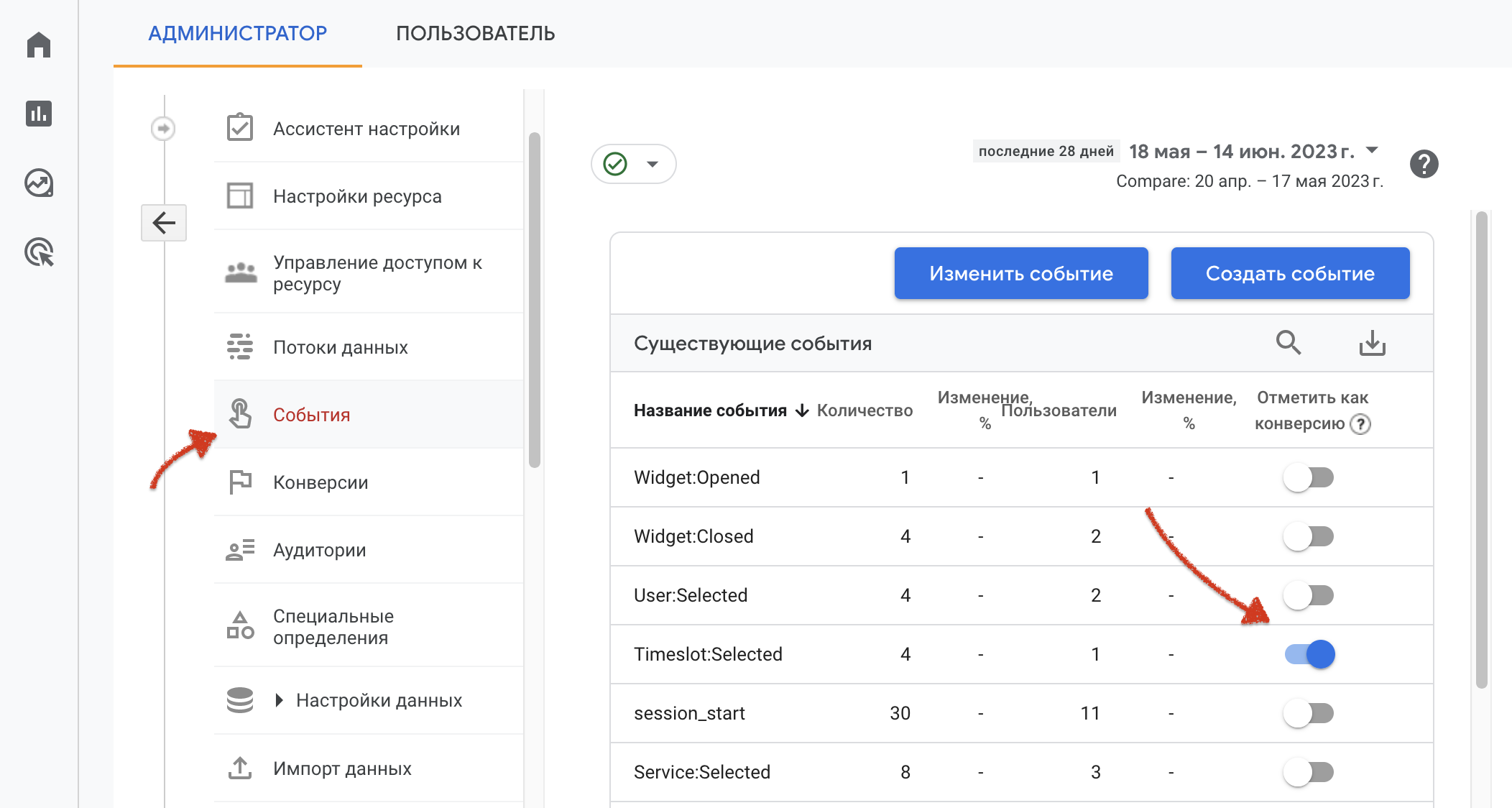Click the Импорт данных upload icon
The height and width of the screenshot is (808, 1512).
pyautogui.click(x=240, y=768)
